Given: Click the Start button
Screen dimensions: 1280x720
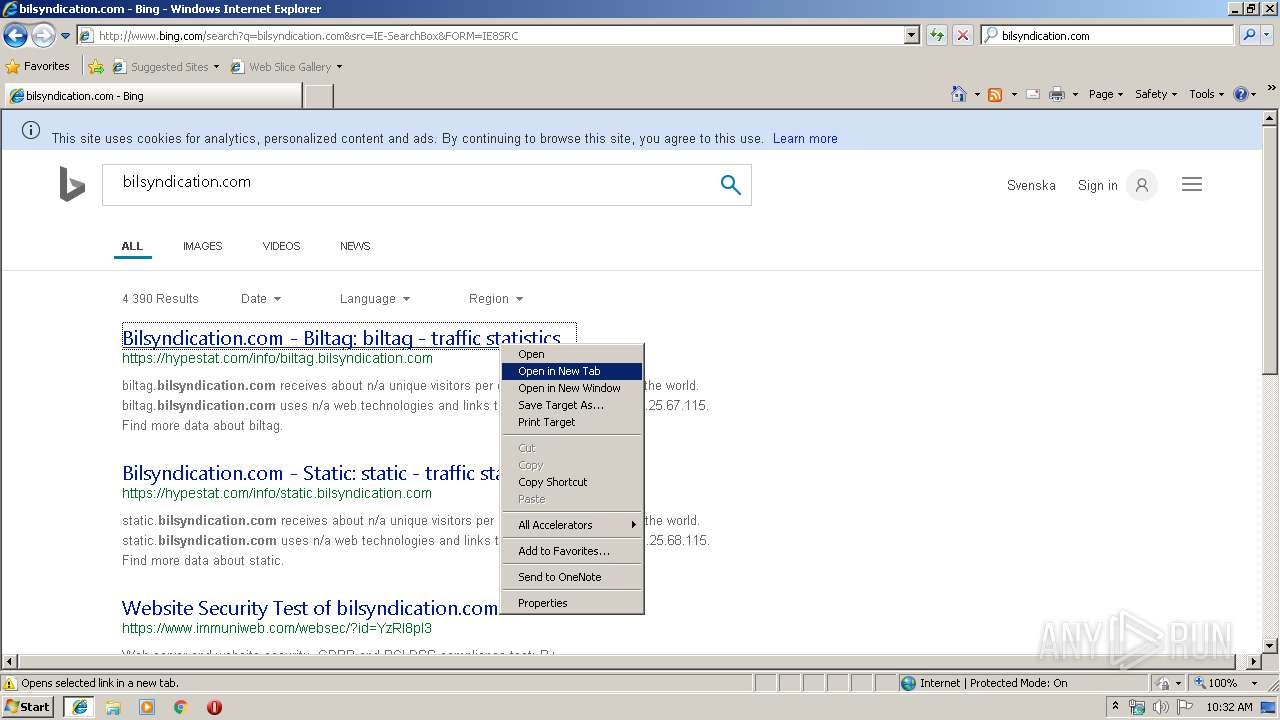Looking at the screenshot, I should tap(28, 706).
